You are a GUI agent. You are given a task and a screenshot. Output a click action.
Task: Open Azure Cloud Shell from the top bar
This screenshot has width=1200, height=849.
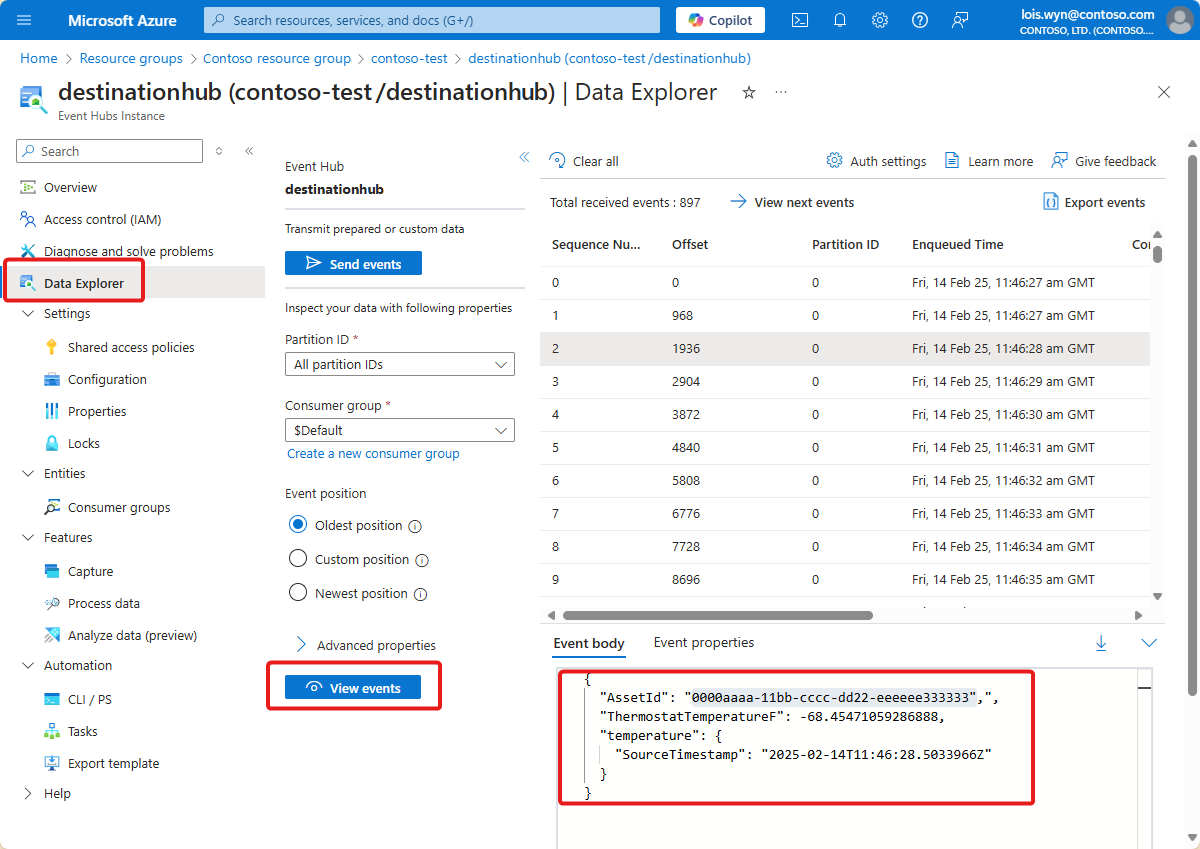[x=799, y=20]
